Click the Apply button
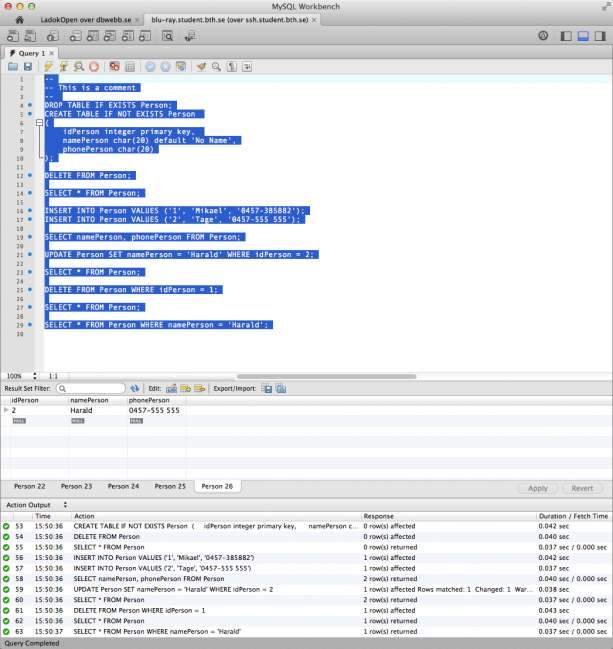The width and height of the screenshot is (613, 649). [x=538, y=488]
